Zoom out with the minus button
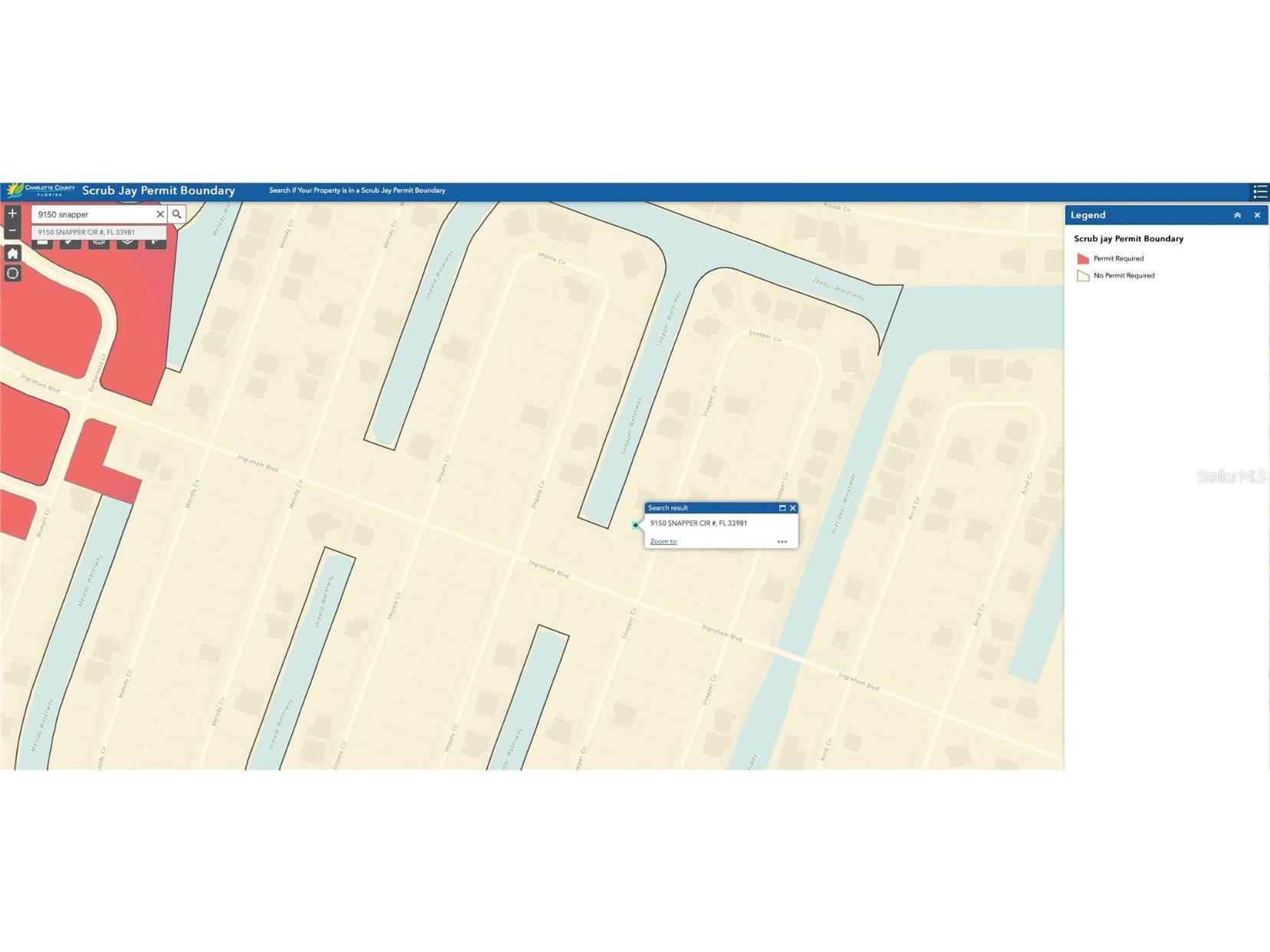 (12, 231)
